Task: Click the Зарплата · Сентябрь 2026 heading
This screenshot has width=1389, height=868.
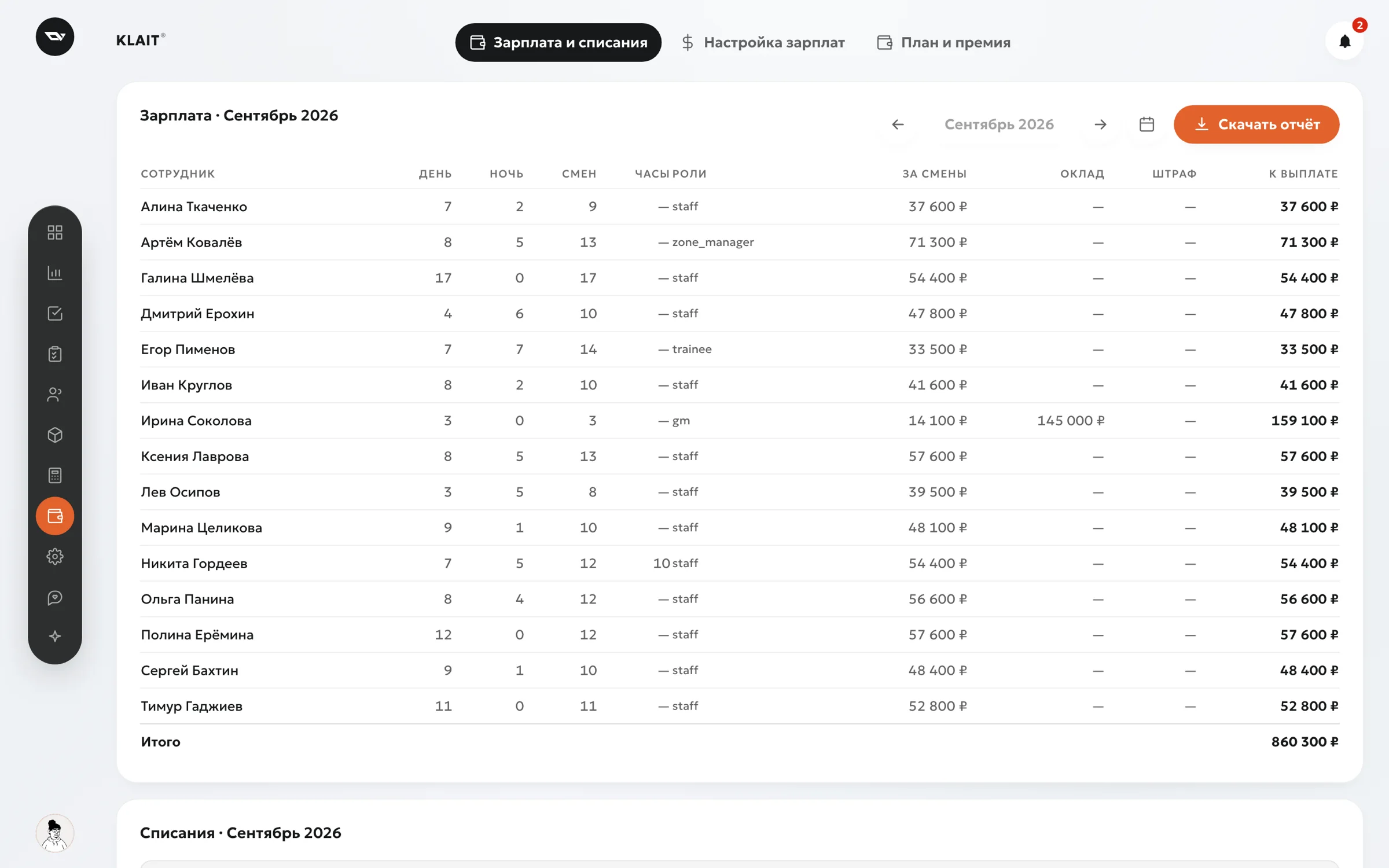Action: tap(239, 116)
